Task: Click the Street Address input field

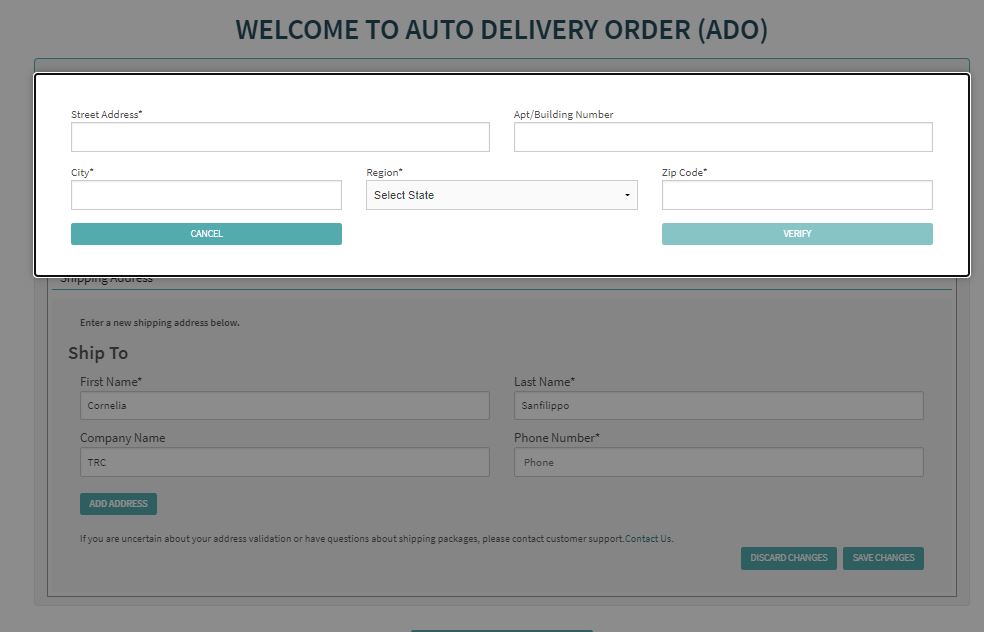Action: 280,137
